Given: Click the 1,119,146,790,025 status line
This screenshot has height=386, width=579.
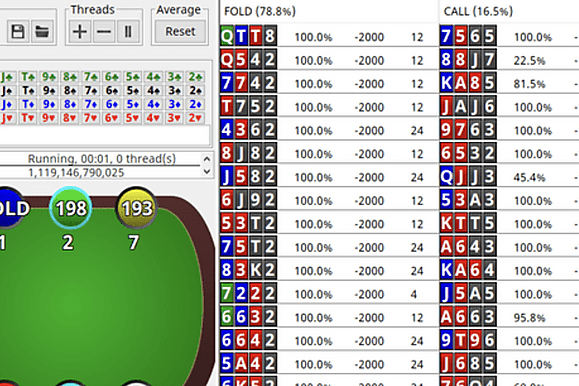Looking at the screenshot, I should pos(76,173).
